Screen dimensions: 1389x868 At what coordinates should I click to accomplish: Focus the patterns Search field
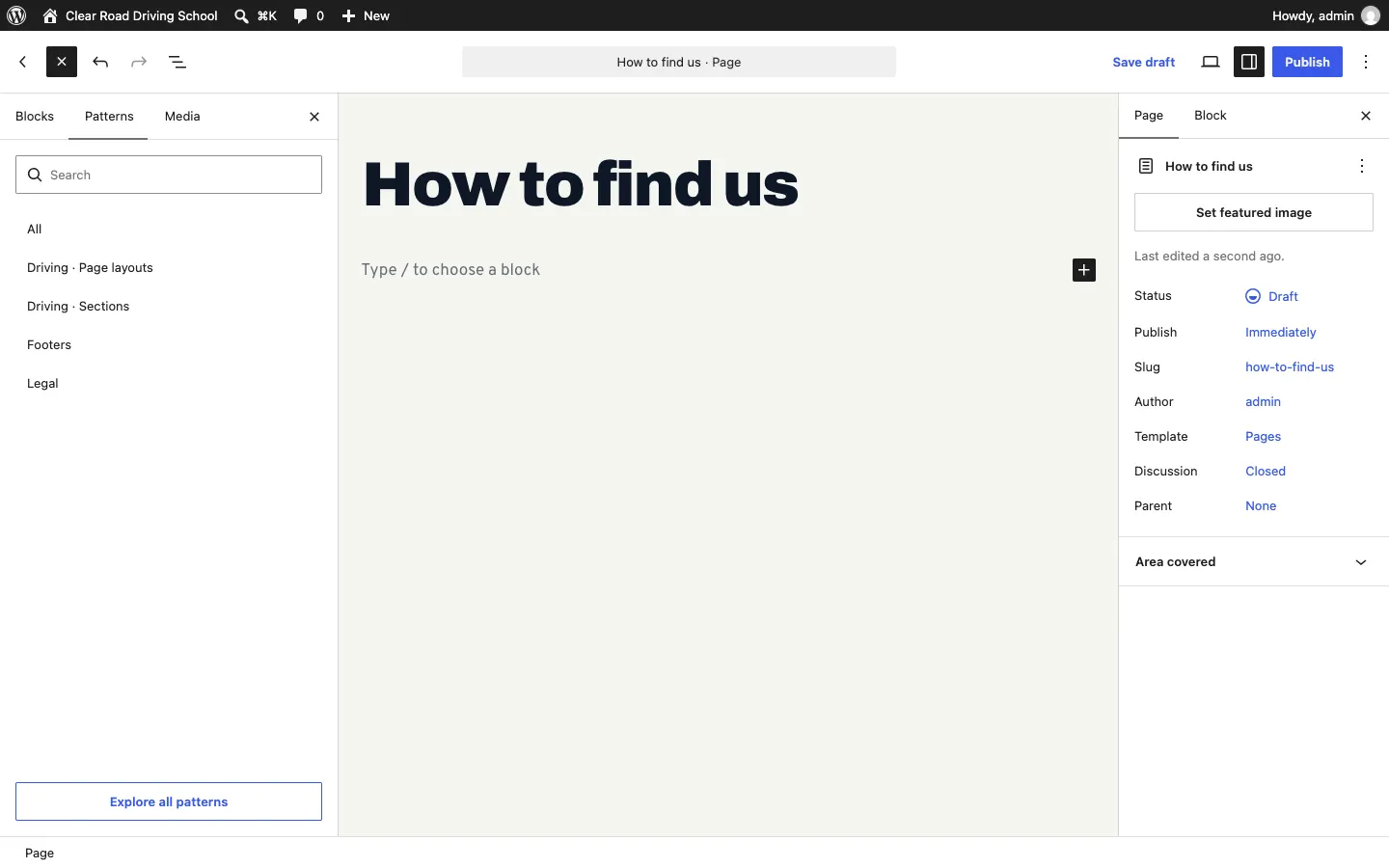tap(169, 175)
